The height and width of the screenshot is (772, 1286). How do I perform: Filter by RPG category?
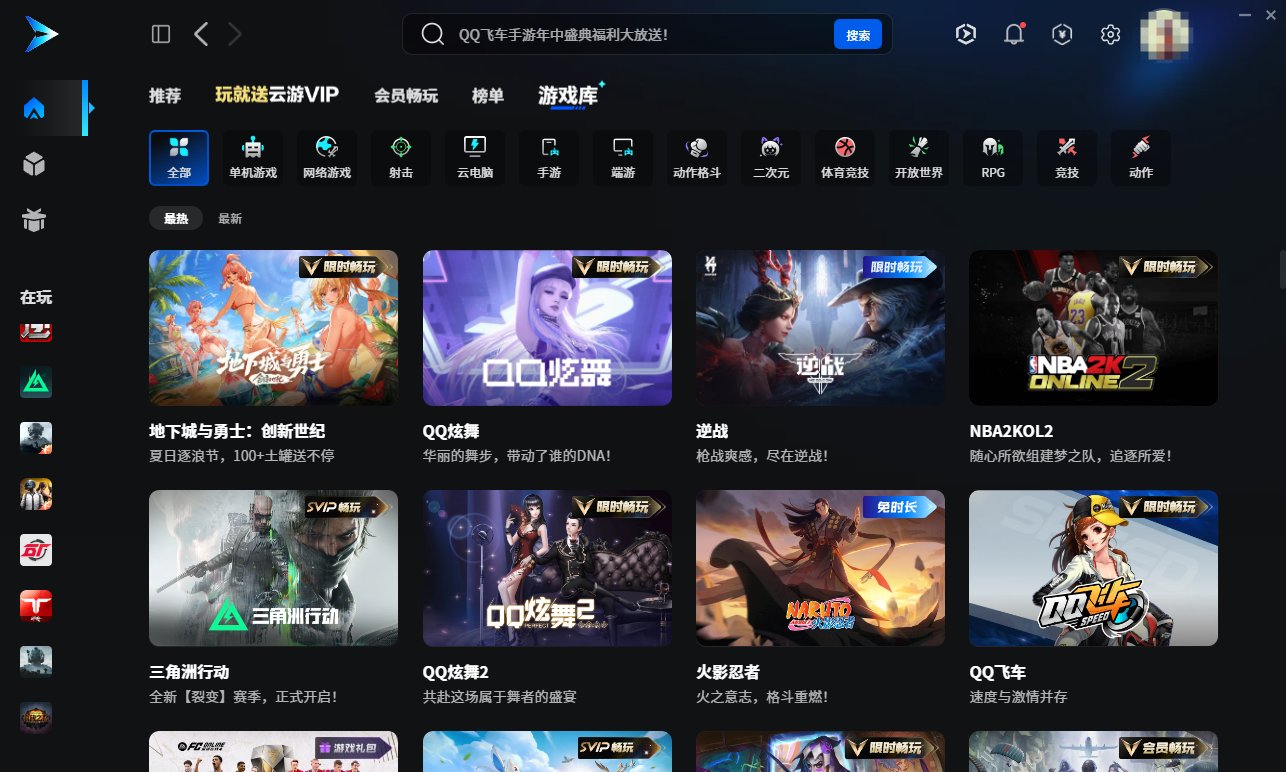(x=993, y=158)
